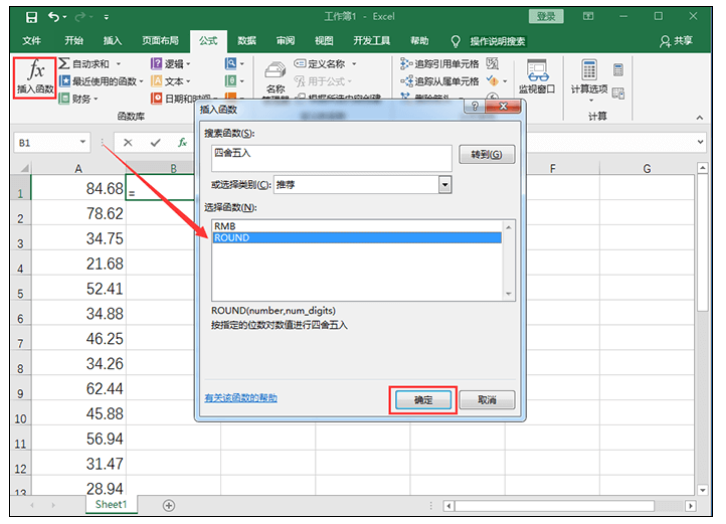Open the File tab
The height and width of the screenshot is (524, 726).
[31, 41]
